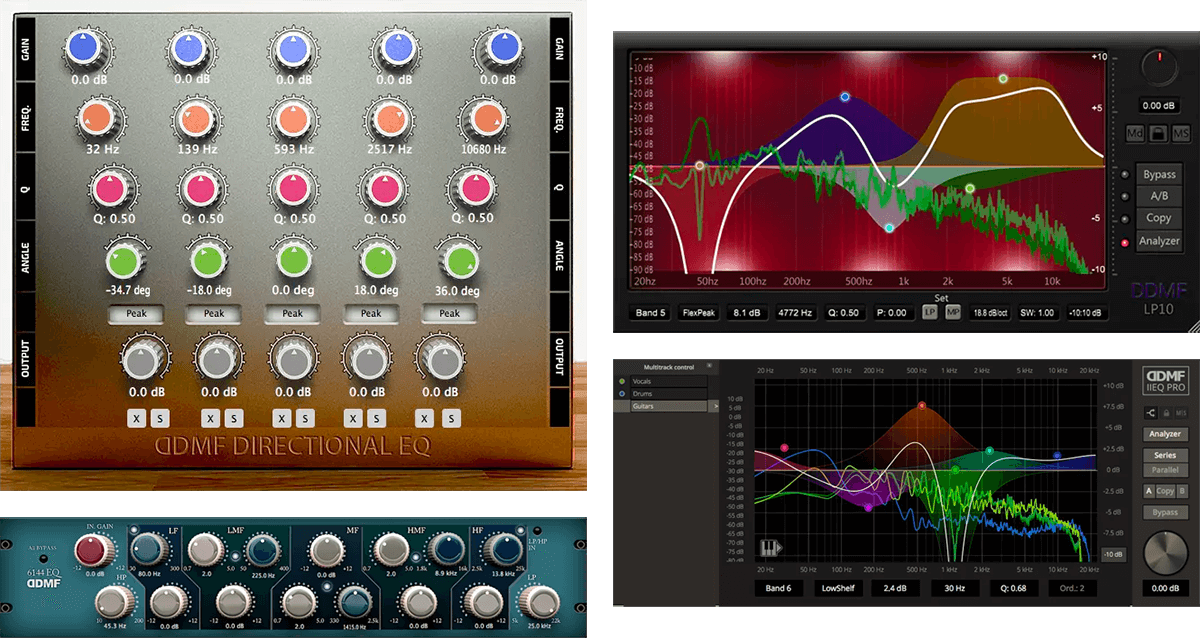Image resolution: width=1200 pixels, height=638 pixels.
Task: Open the Band 5 selector in LP10
Action: (x=651, y=313)
